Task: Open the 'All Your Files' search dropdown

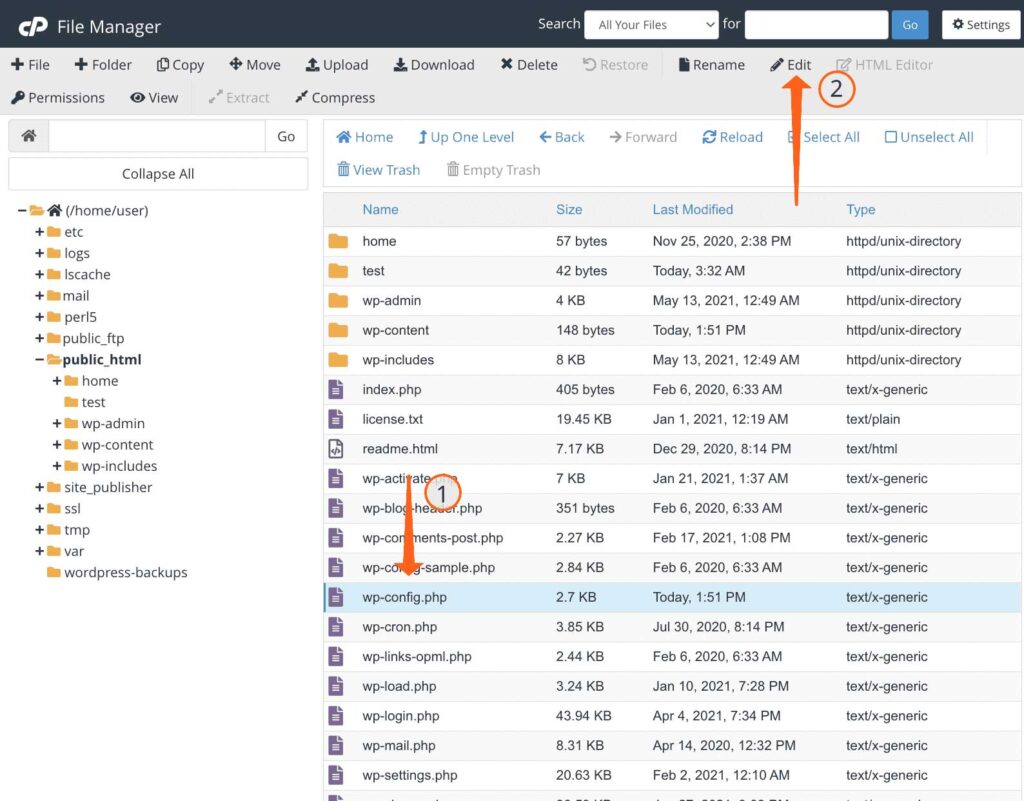Action: pos(651,25)
